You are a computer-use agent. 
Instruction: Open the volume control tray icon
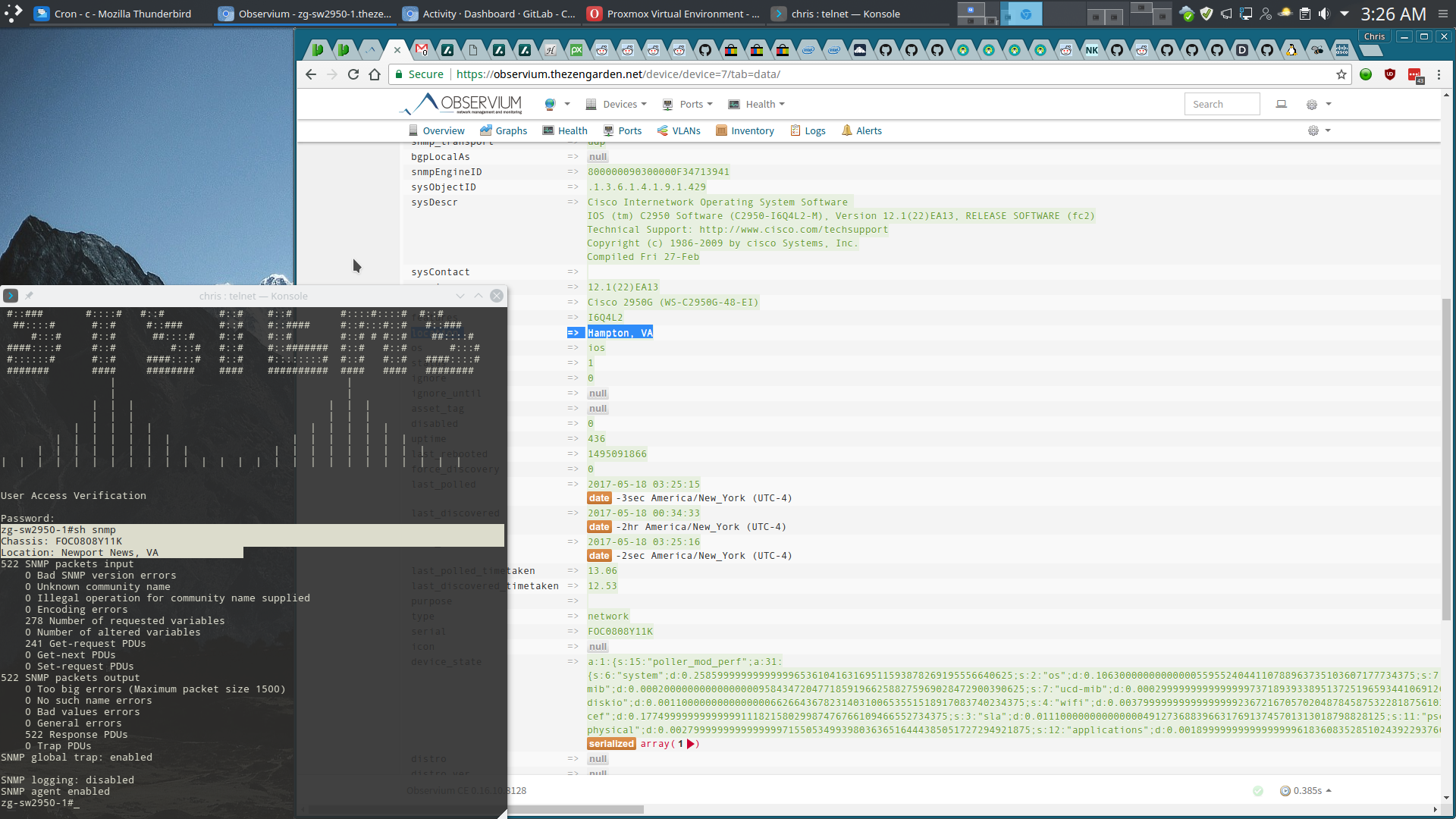[x=1324, y=14]
